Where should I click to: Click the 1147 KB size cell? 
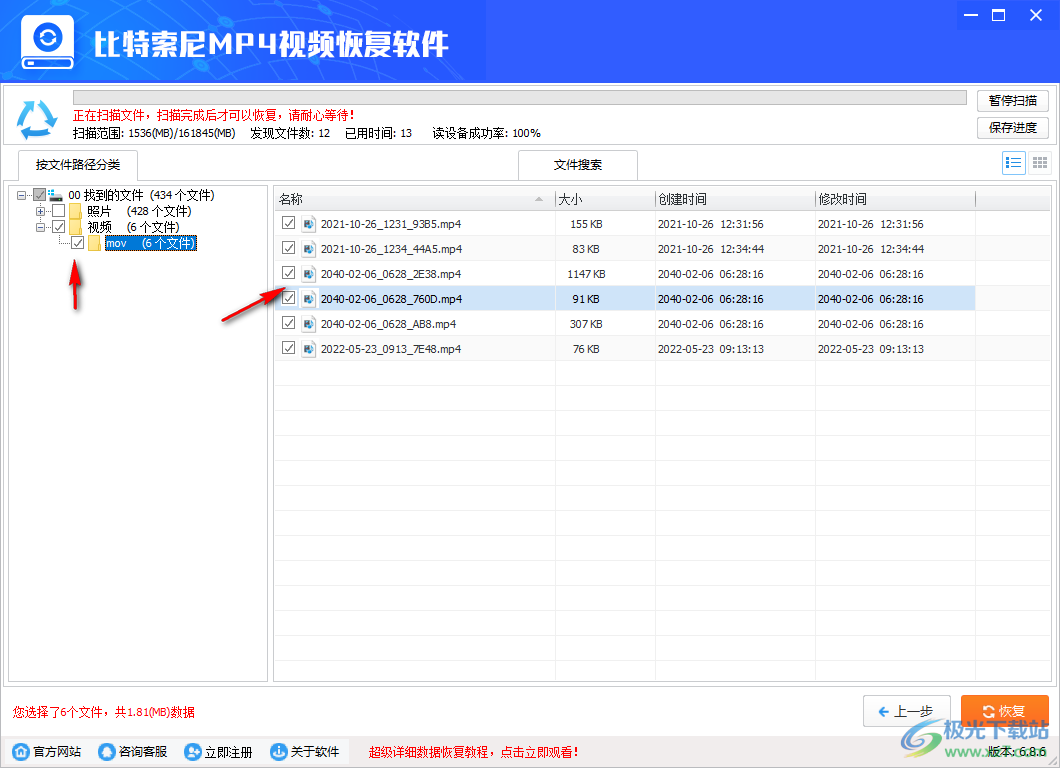click(586, 274)
